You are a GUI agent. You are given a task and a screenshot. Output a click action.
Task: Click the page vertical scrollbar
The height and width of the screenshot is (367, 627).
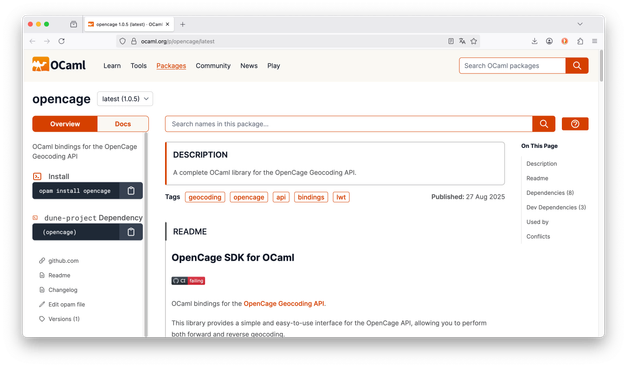[x=601, y=66]
